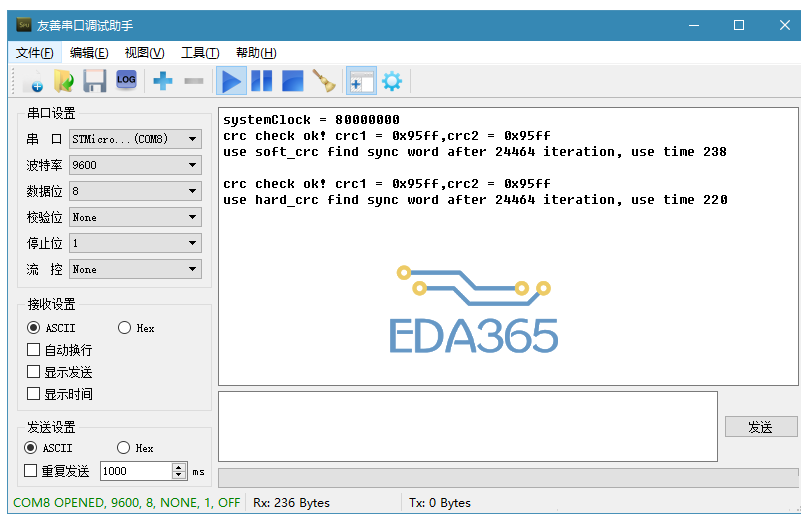This screenshot has height=518, width=801.
Task: Click the Rx: 236 Bytes status entry
Action: [291, 503]
